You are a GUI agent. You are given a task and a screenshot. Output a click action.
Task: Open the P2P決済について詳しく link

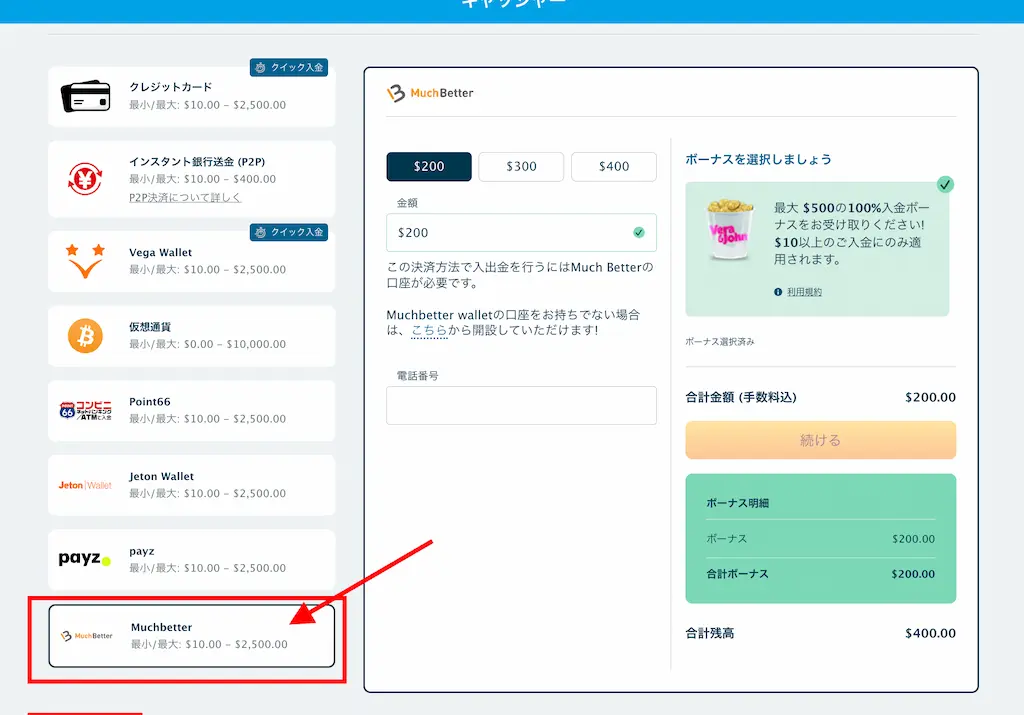185,197
